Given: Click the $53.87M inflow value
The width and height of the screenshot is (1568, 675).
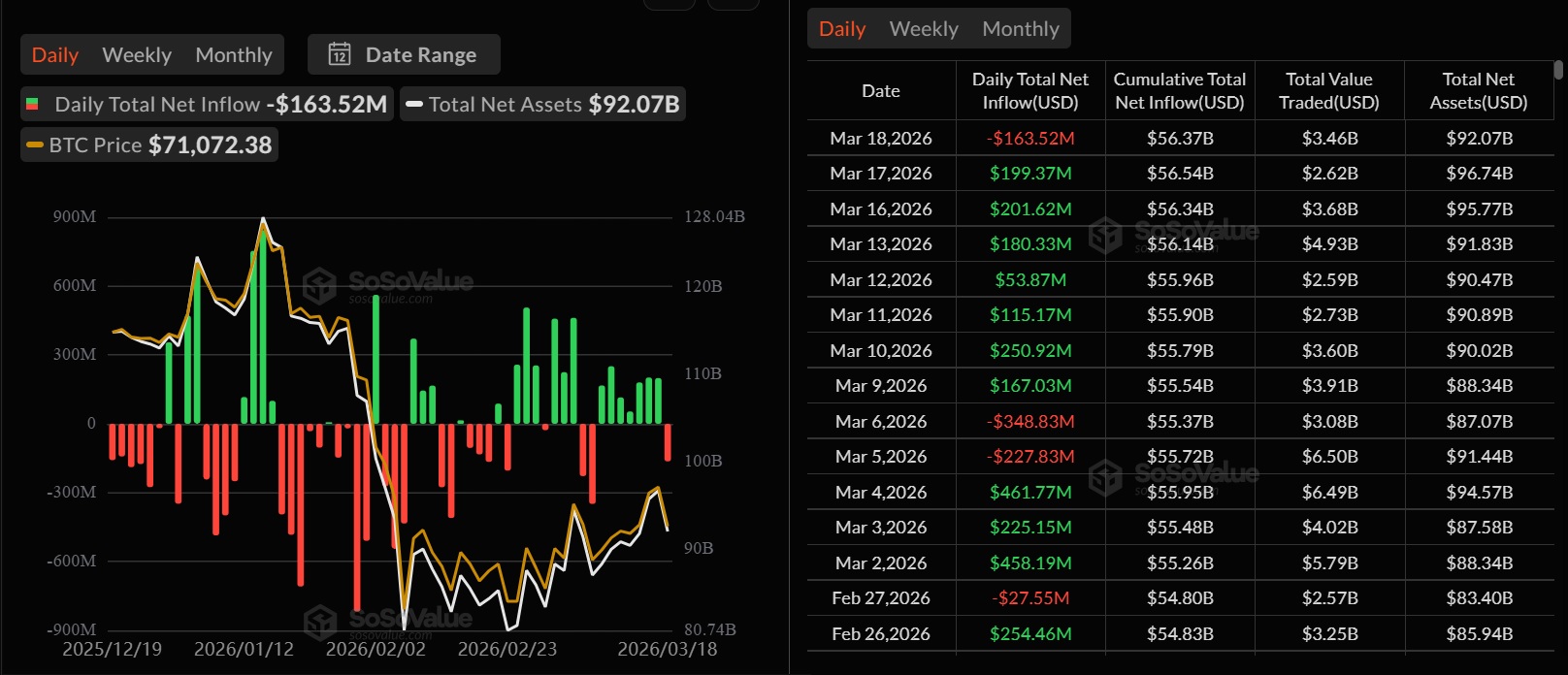Looking at the screenshot, I should [1030, 280].
